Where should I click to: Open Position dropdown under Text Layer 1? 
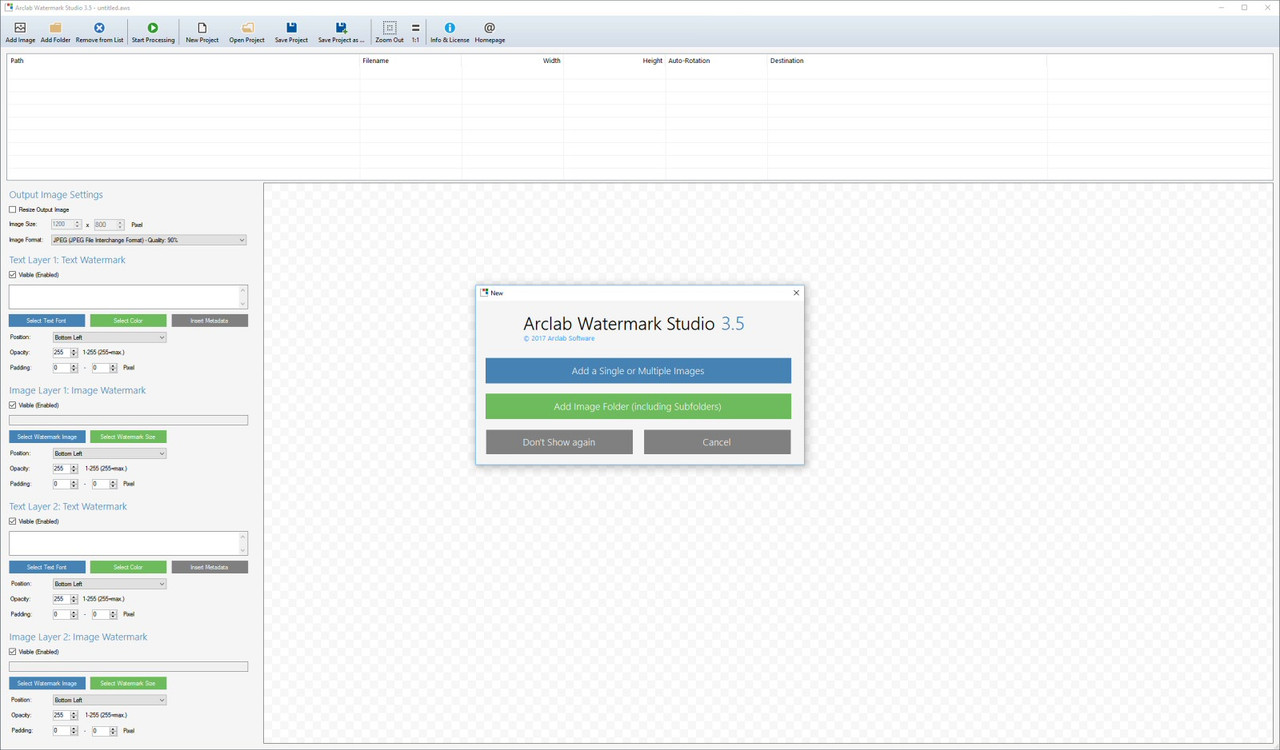(x=109, y=338)
